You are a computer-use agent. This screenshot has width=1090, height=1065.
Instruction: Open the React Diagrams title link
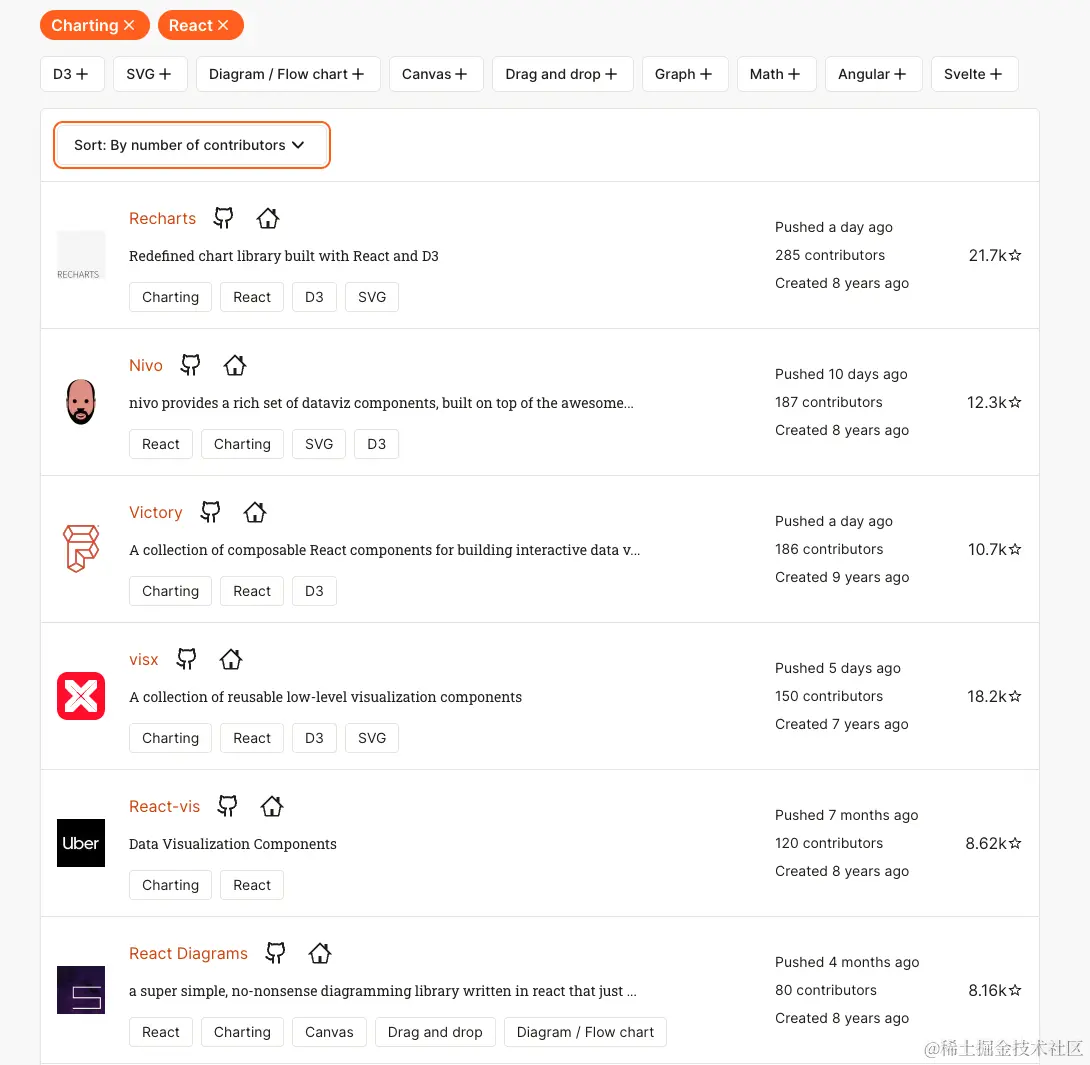click(188, 953)
